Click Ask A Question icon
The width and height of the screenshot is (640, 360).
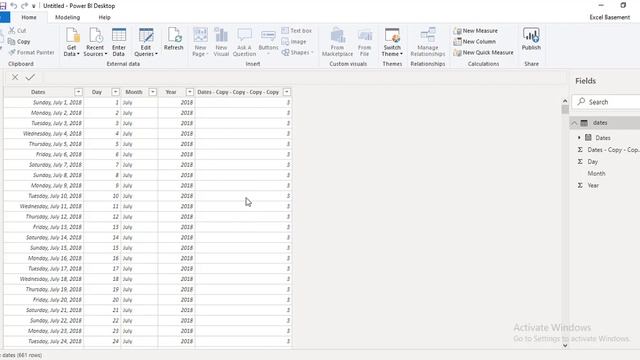pyautogui.click(x=244, y=42)
